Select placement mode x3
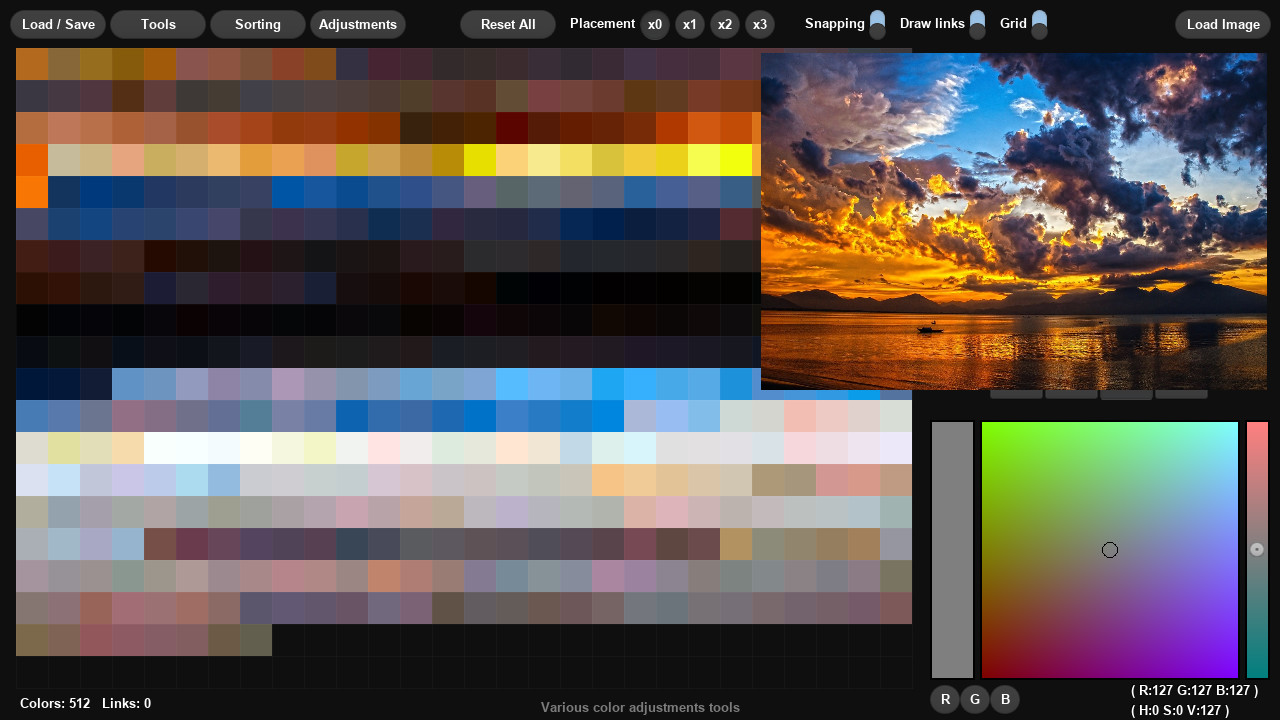Image resolution: width=1280 pixels, height=720 pixels. click(760, 25)
